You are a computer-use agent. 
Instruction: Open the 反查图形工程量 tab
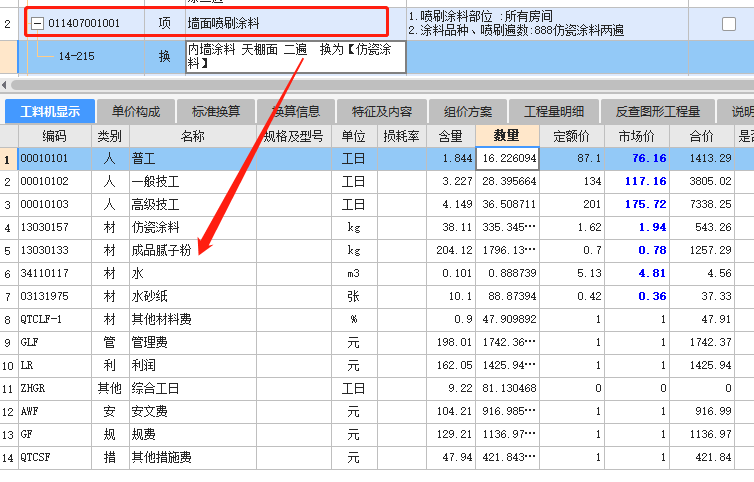pyautogui.click(x=657, y=112)
